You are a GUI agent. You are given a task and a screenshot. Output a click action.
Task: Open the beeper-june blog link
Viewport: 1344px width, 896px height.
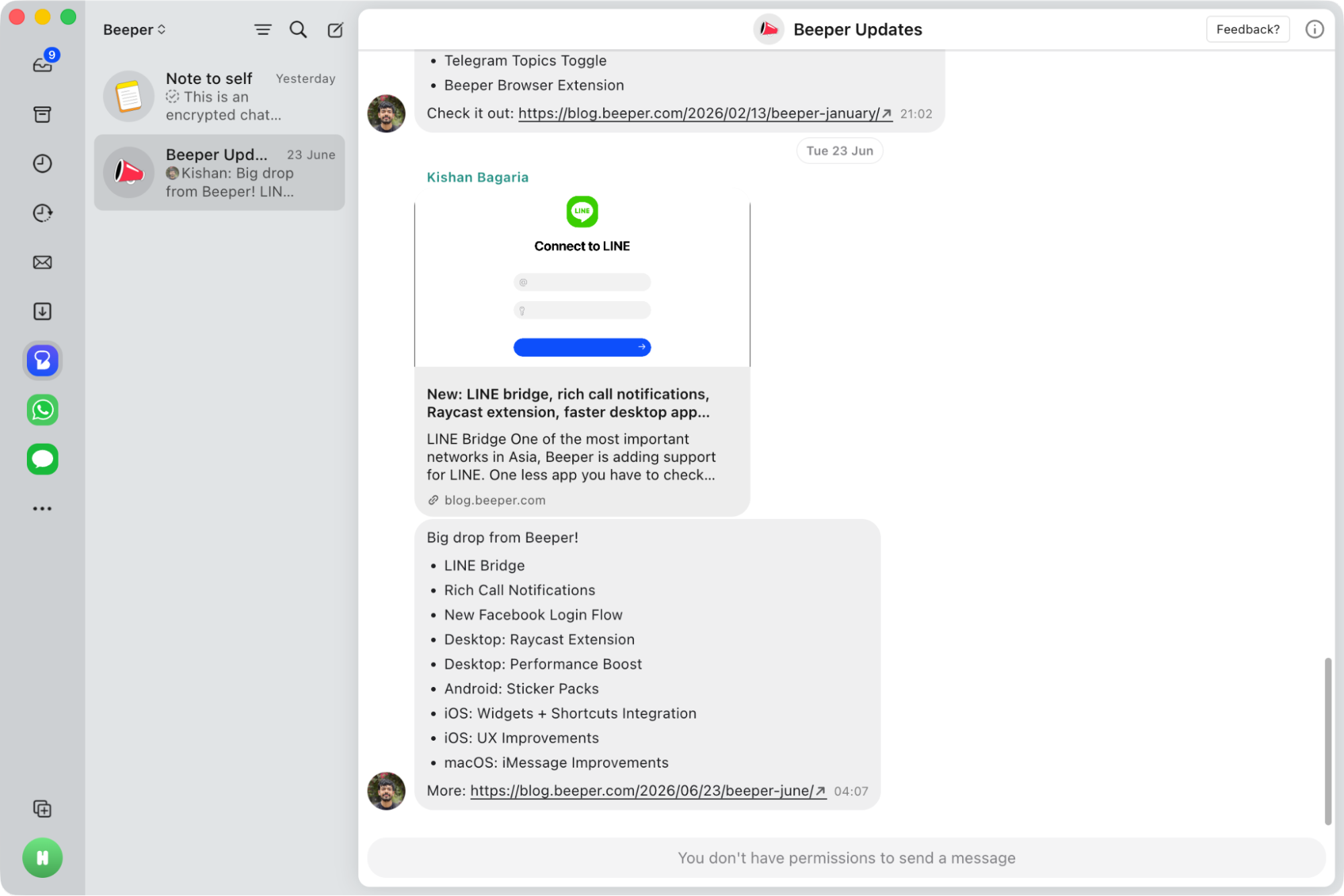647,790
